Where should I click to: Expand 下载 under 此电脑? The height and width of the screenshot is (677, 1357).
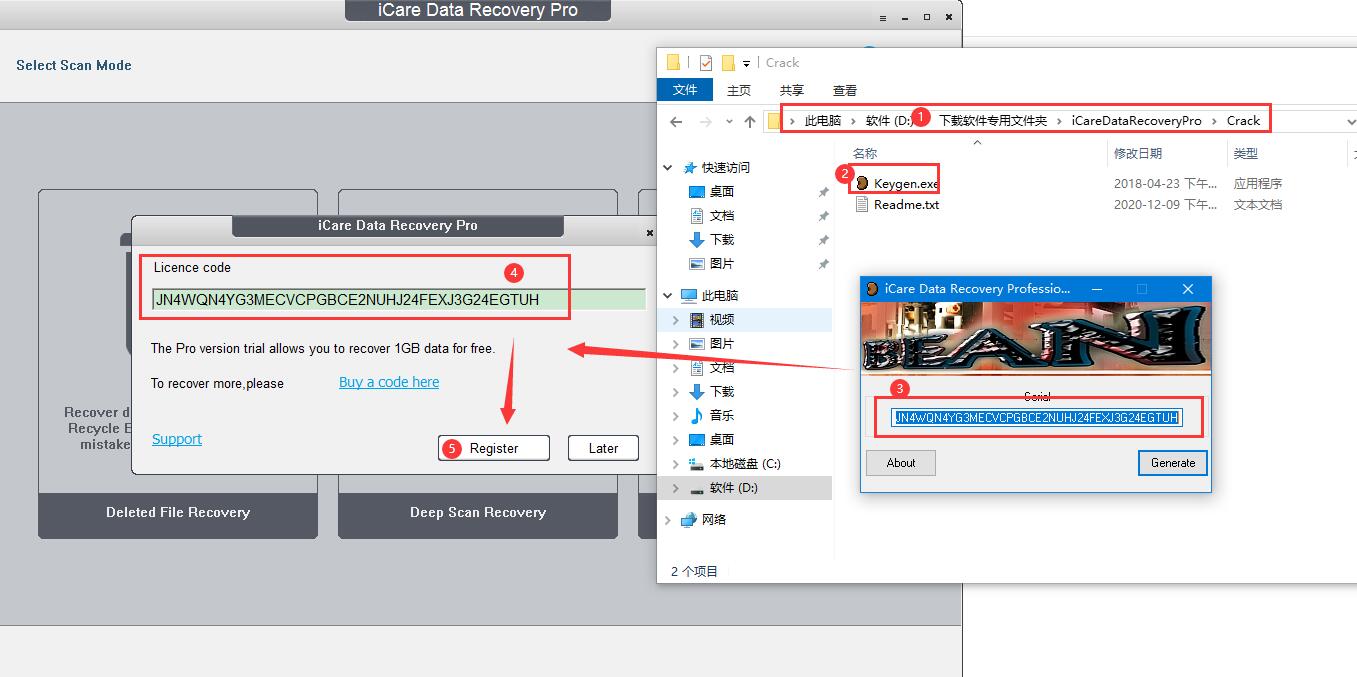tap(676, 392)
